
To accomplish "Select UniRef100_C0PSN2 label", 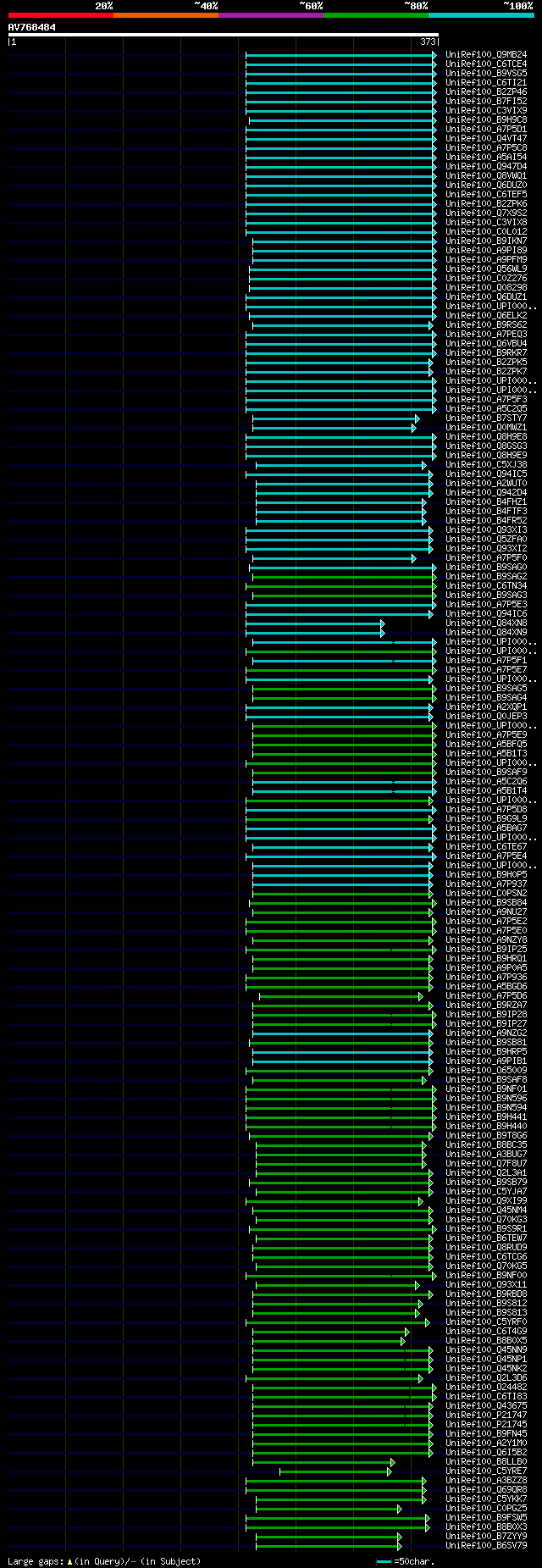I will (486, 894).
